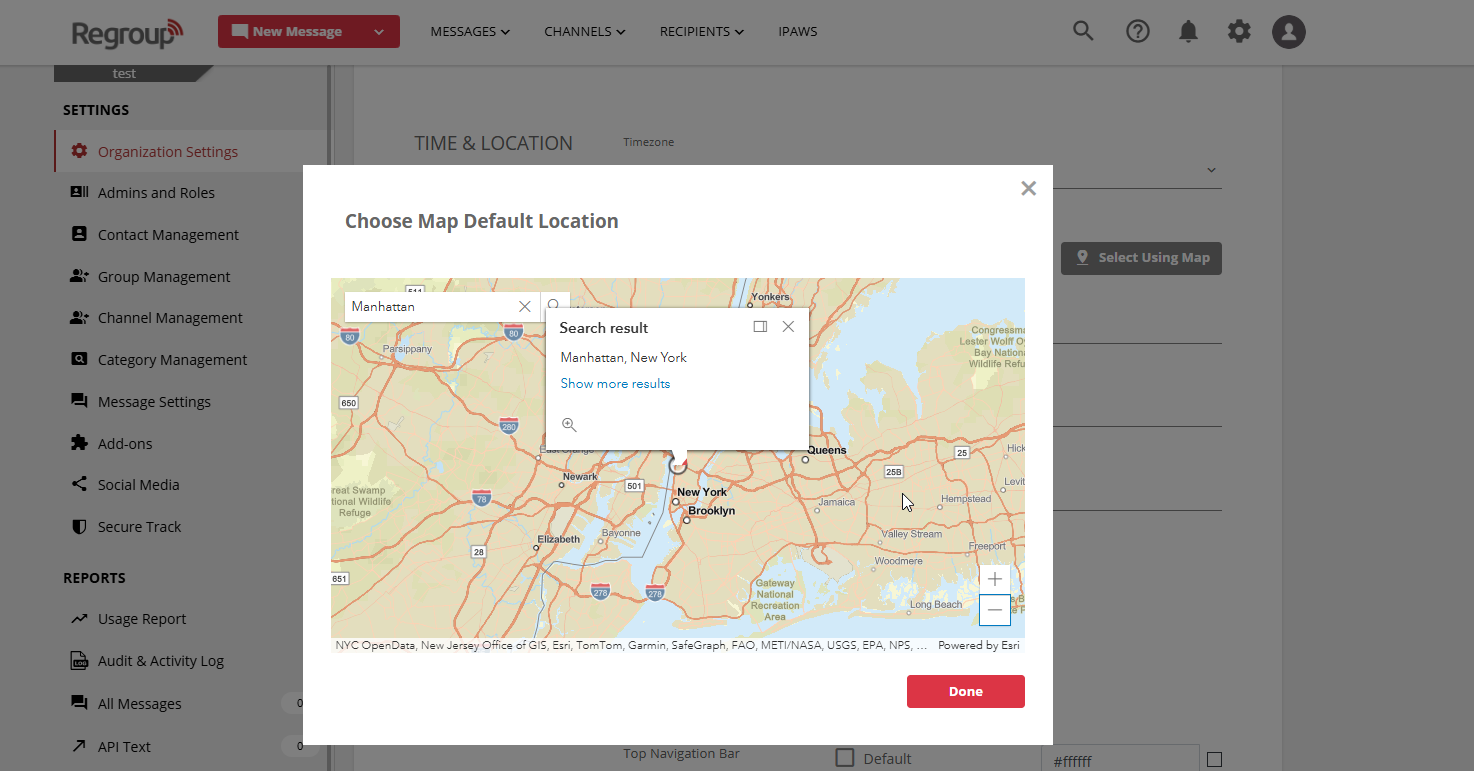Open the notifications bell
The image size is (1474, 771).
[1188, 32]
